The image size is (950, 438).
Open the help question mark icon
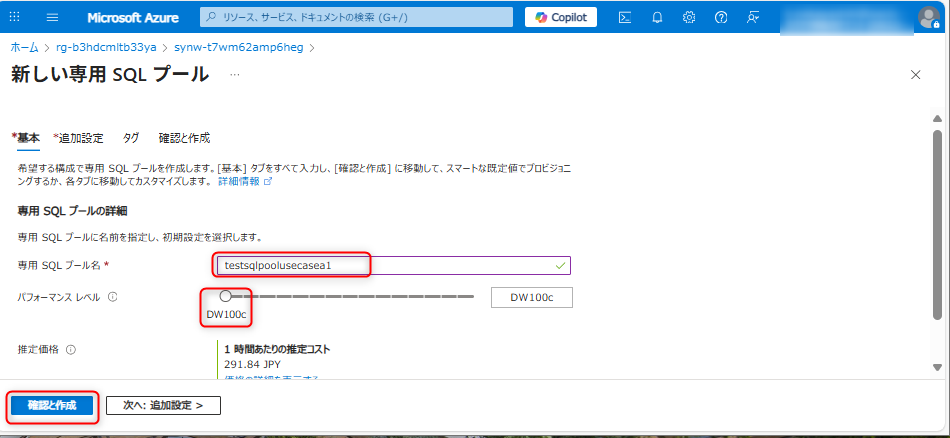(x=721, y=17)
